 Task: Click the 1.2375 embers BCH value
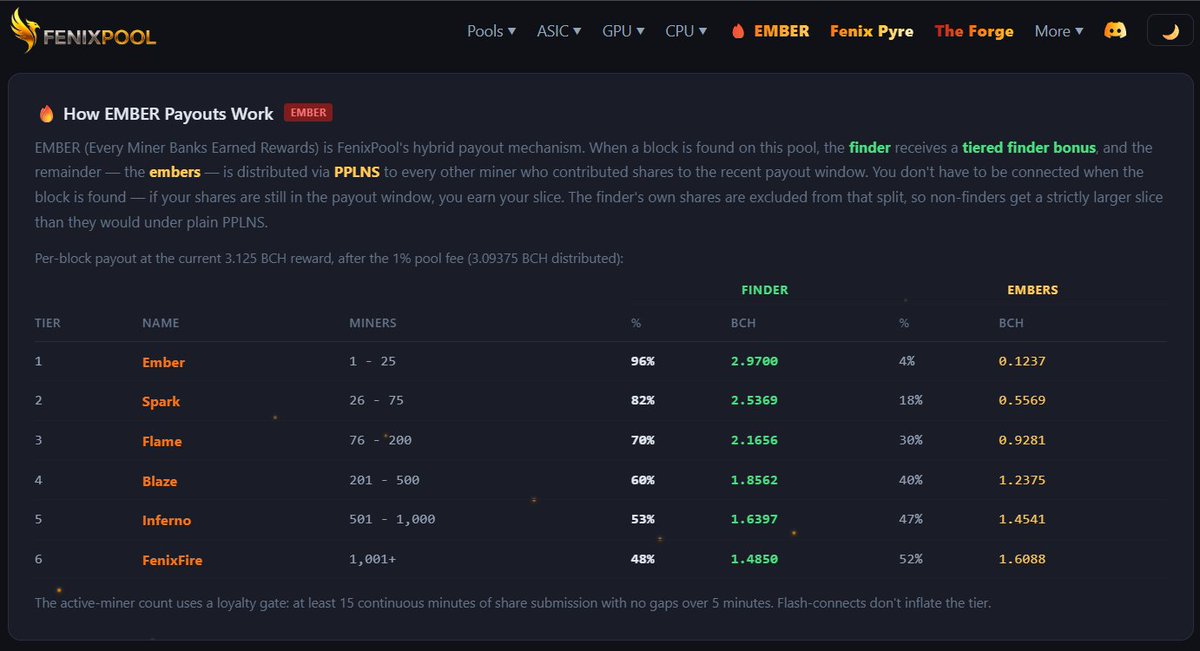1022,480
